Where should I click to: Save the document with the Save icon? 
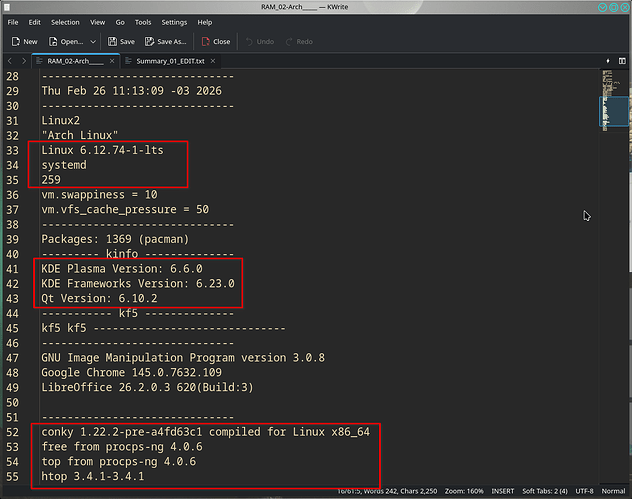click(x=121, y=42)
